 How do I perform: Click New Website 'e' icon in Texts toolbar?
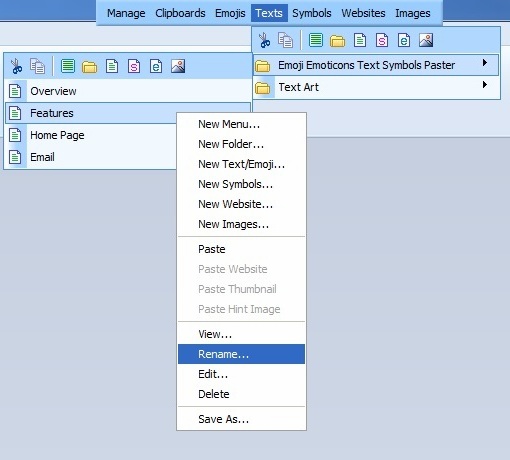coord(404,40)
